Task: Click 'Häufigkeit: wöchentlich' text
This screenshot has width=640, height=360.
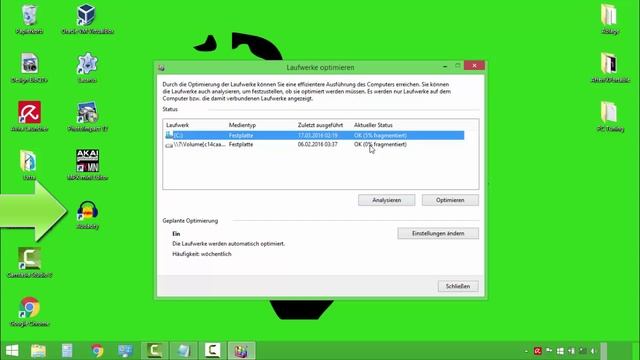Action: [x=202, y=254]
